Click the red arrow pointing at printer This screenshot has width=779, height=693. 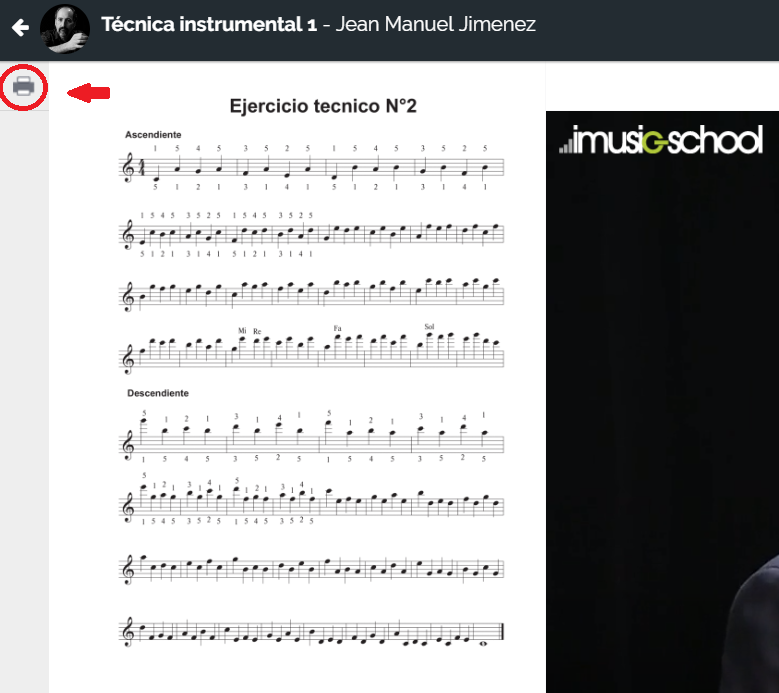88,92
